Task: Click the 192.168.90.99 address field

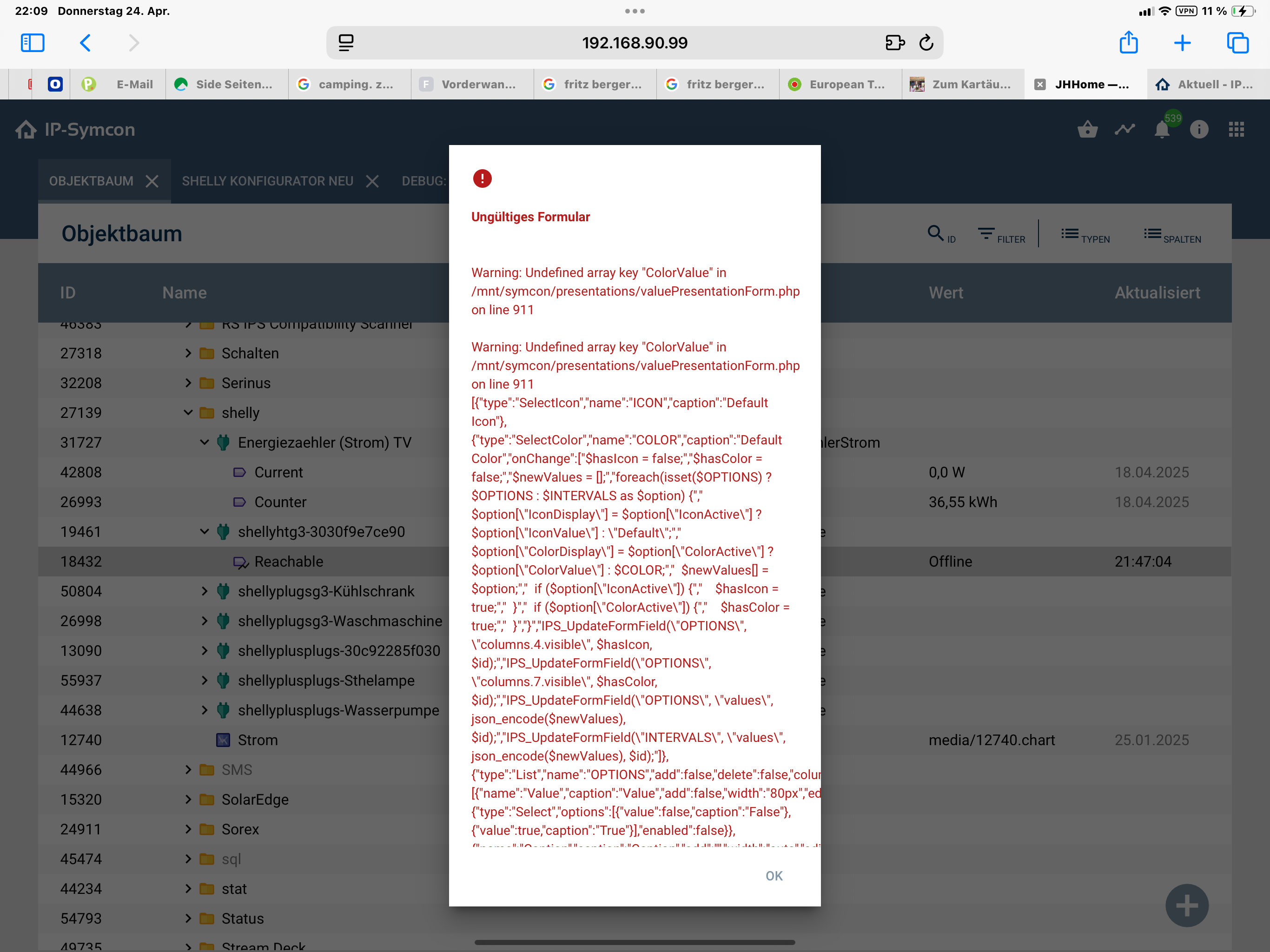Action: pos(634,43)
